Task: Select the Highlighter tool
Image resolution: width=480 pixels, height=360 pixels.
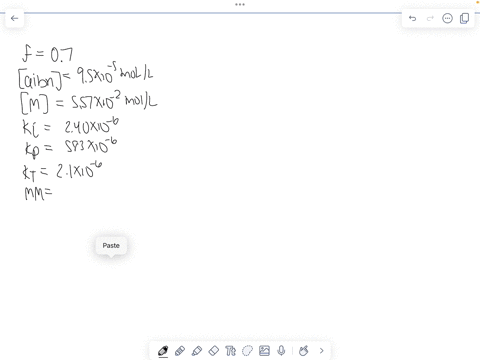Action: pyautogui.click(x=197, y=351)
